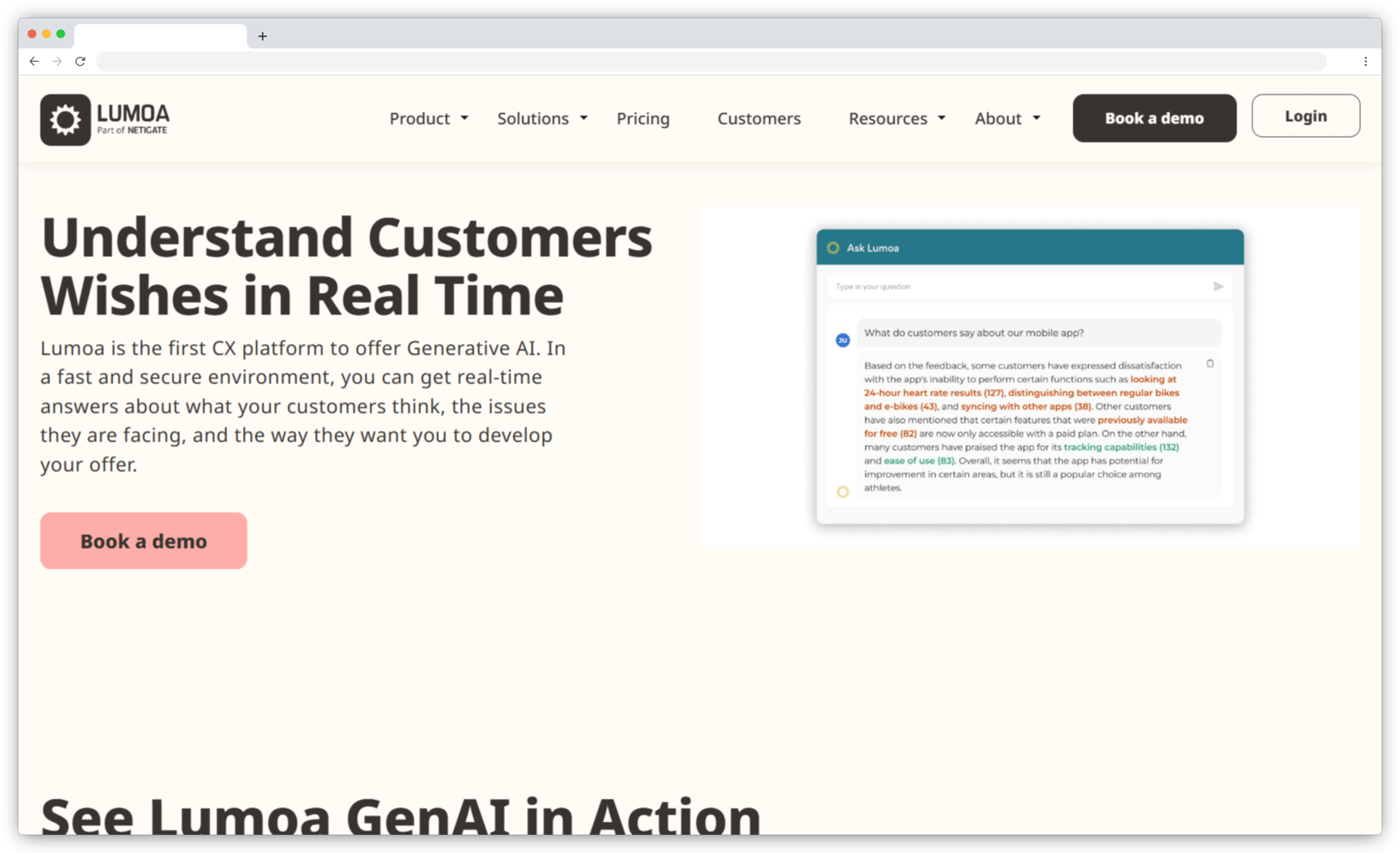This screenshot has width=1400, height=853.
Task: Click the browser back arrow
Action: click(x=34, y=61)
